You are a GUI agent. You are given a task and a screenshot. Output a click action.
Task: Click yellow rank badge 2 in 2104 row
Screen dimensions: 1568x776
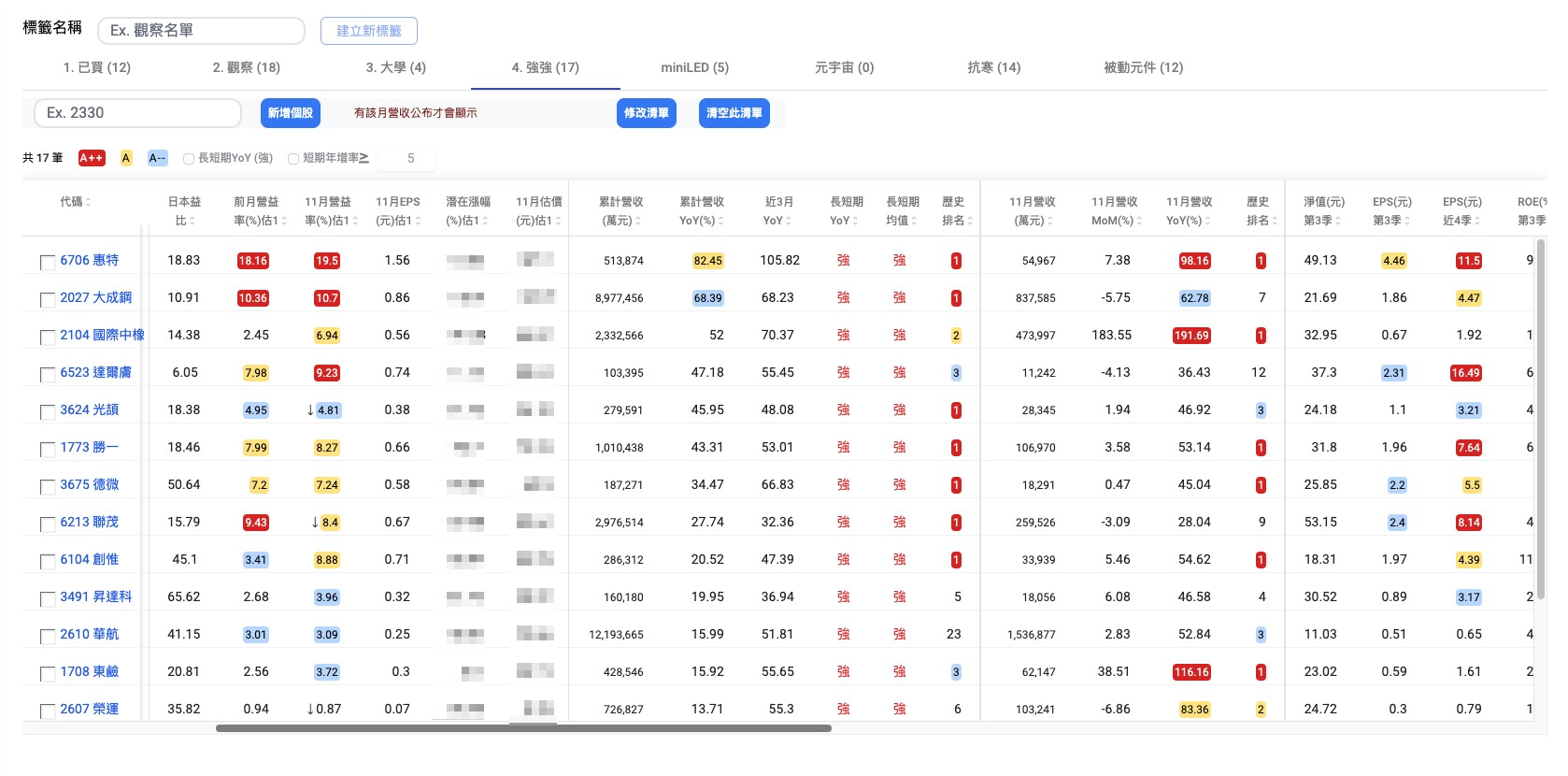click(956, 336)
